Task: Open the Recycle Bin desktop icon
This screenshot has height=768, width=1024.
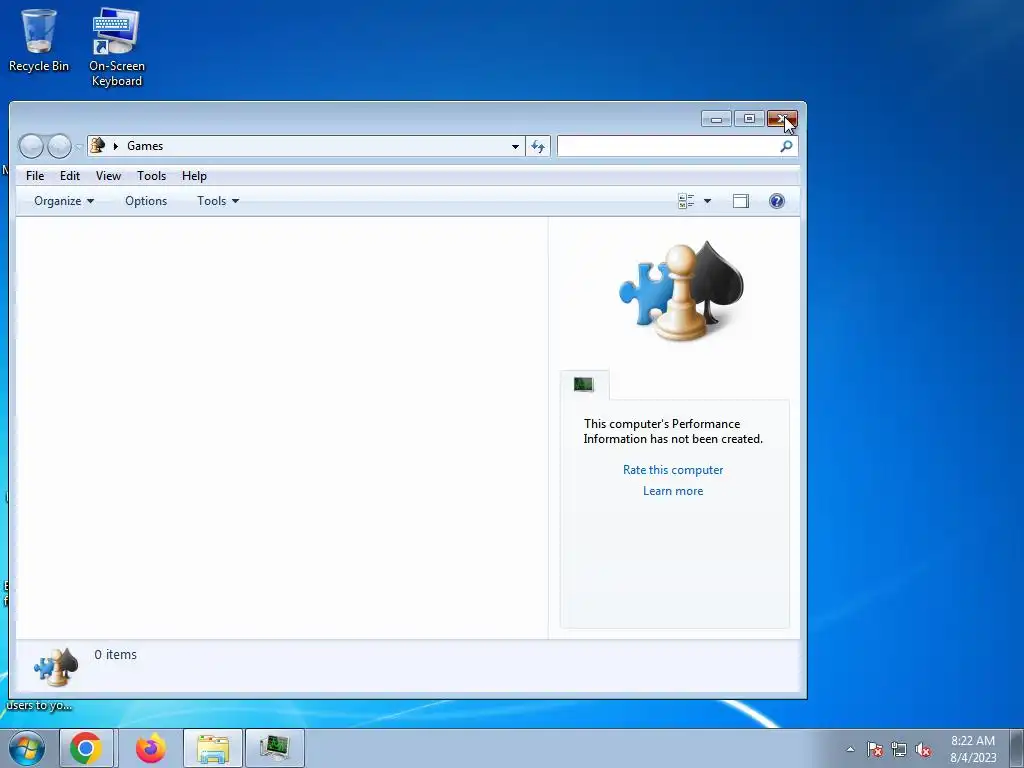Action: click(x=39, y=40)
